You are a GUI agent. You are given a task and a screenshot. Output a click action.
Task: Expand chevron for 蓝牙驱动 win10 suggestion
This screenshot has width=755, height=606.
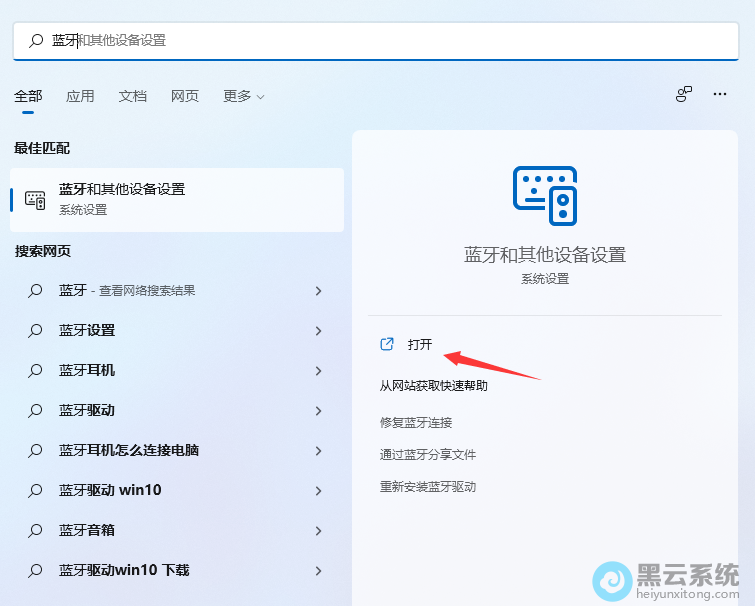(319, 491)
